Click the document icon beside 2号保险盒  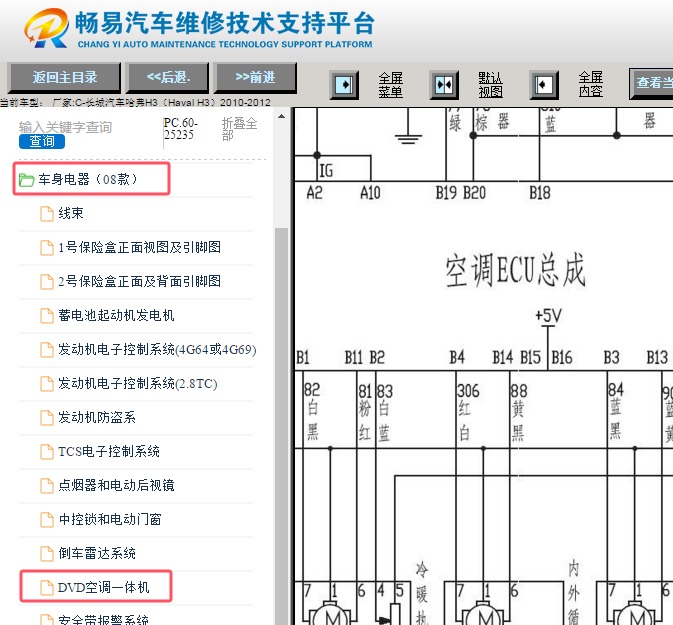coord(47,282)
